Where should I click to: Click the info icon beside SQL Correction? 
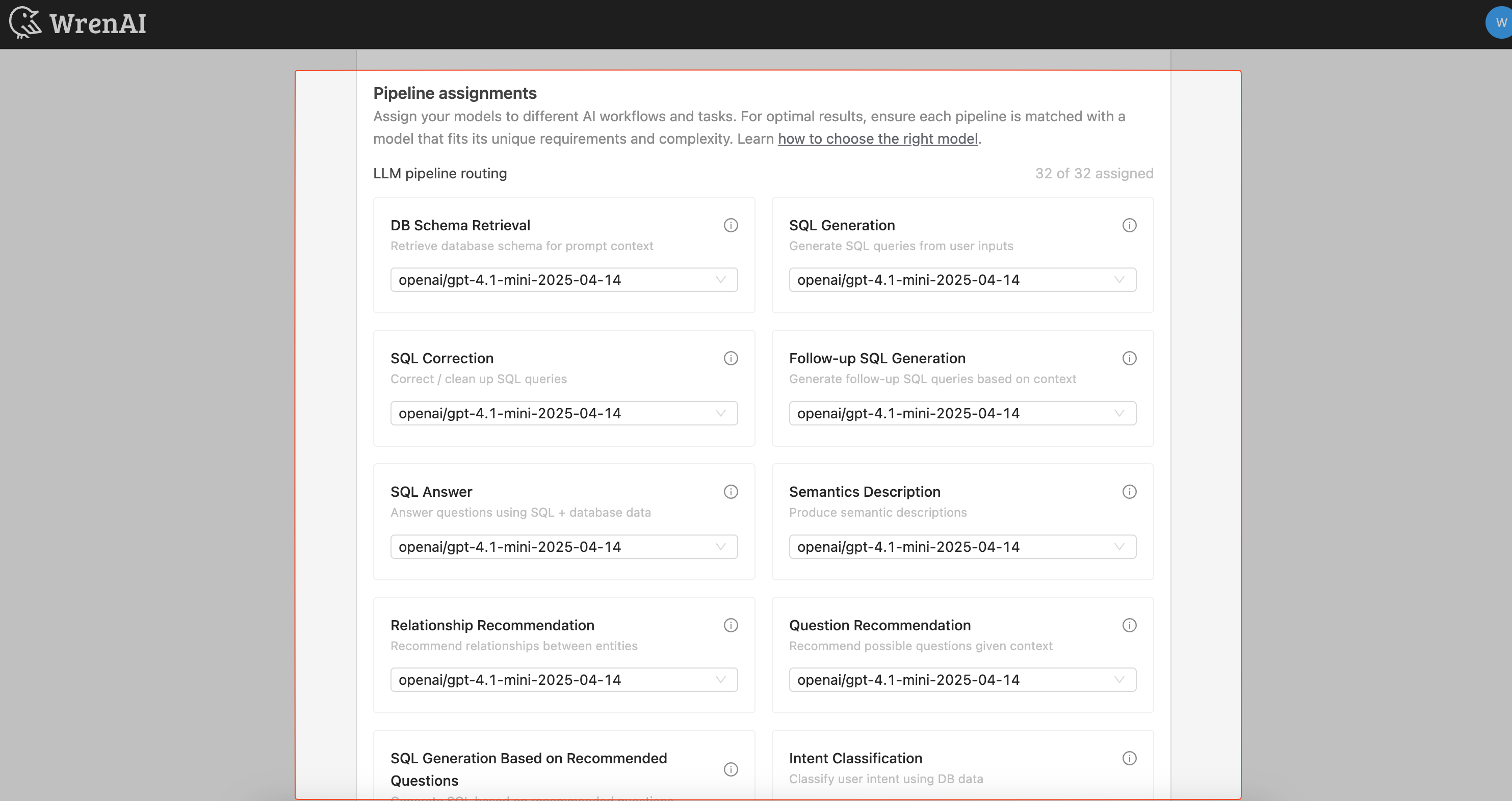(731, 358)
